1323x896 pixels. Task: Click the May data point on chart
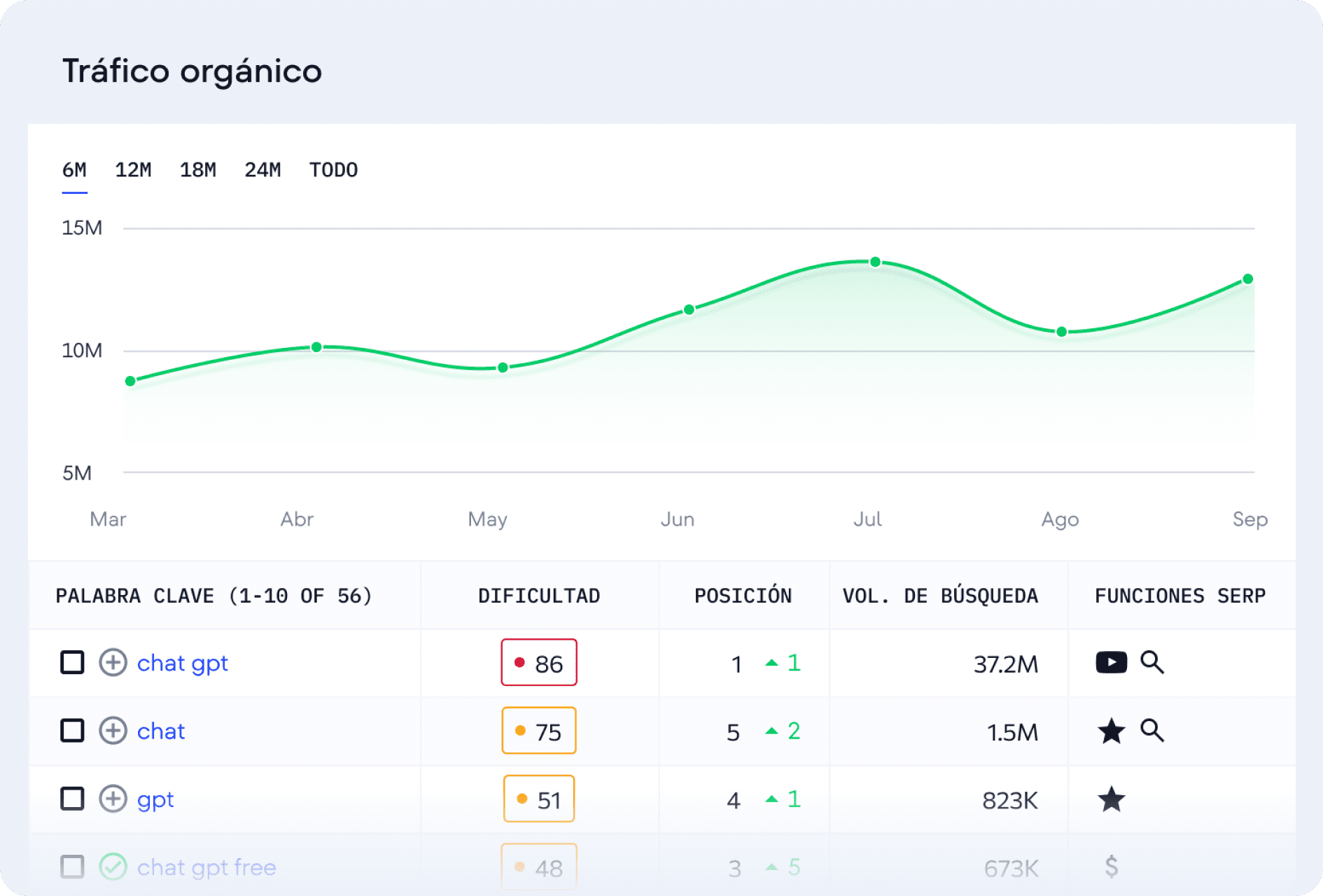point(503,367)
